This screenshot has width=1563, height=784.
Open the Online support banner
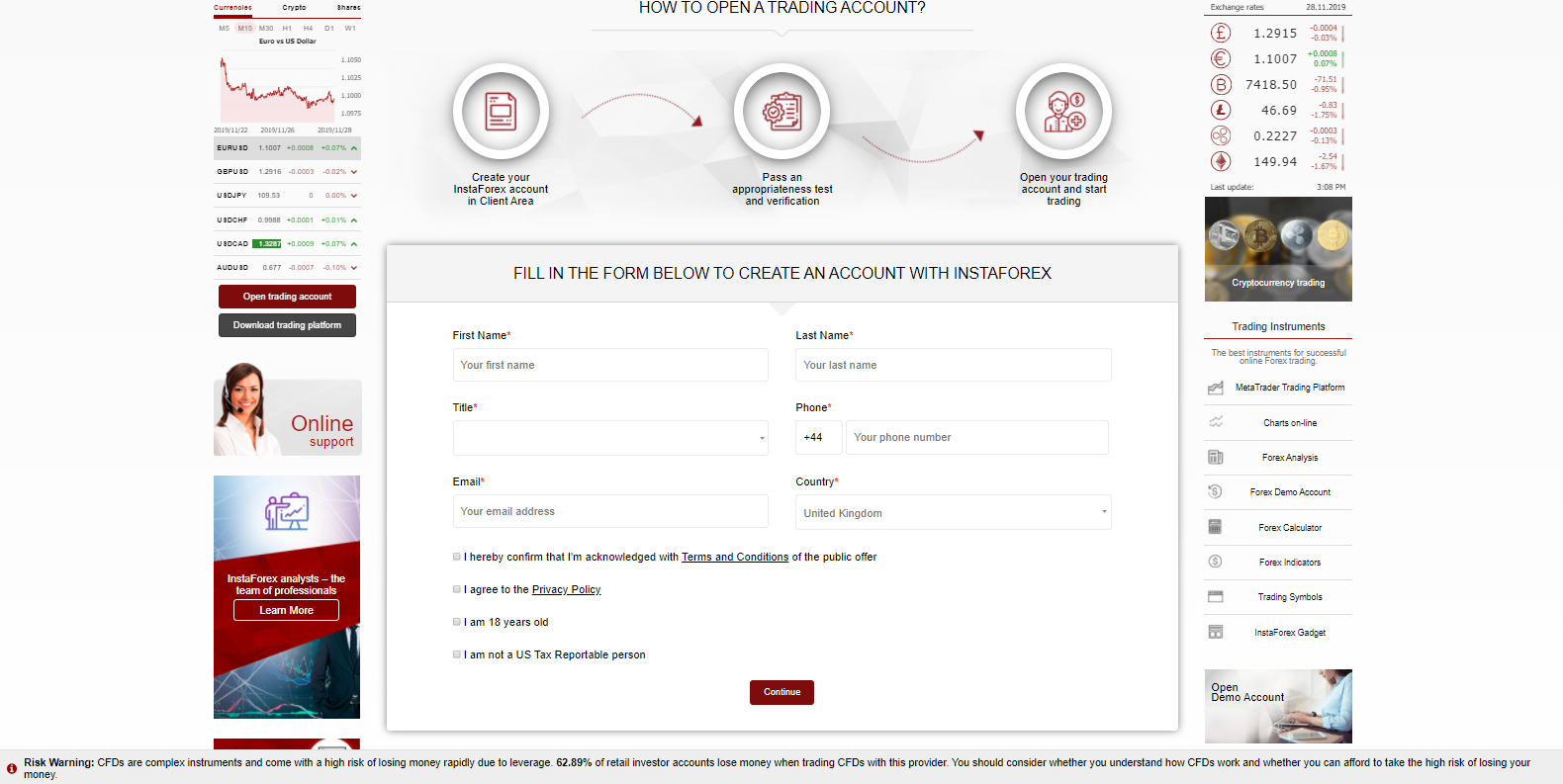point(288,410)
